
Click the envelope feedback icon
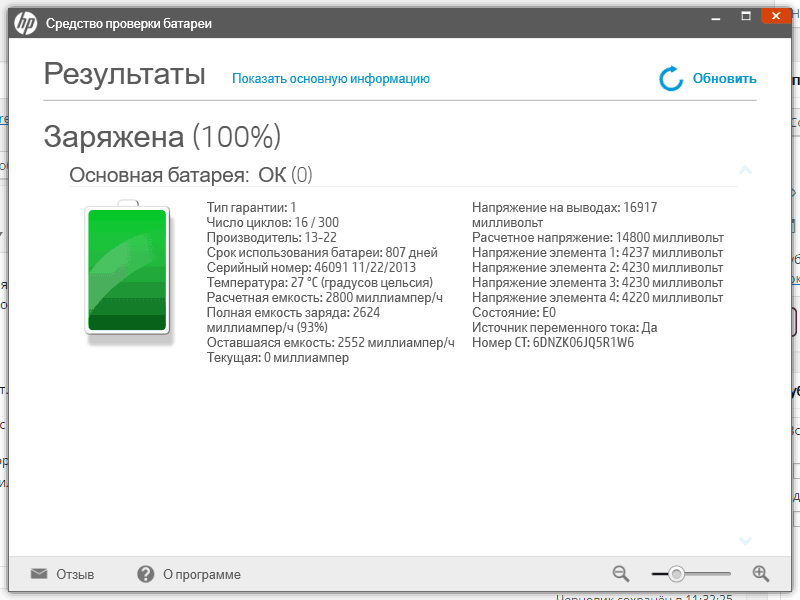(39, 573)
